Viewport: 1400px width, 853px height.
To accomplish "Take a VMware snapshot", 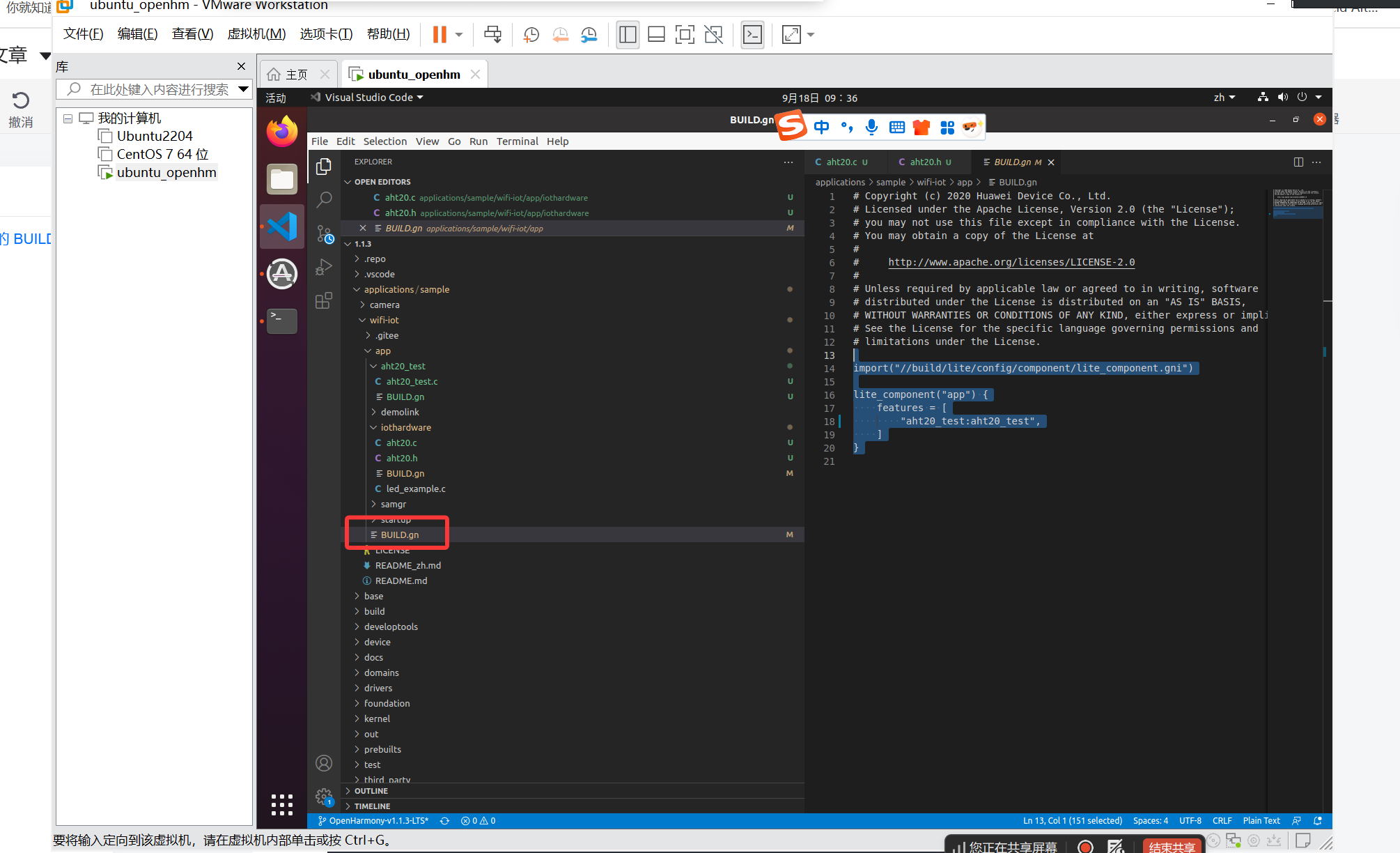I will (531, 34).
